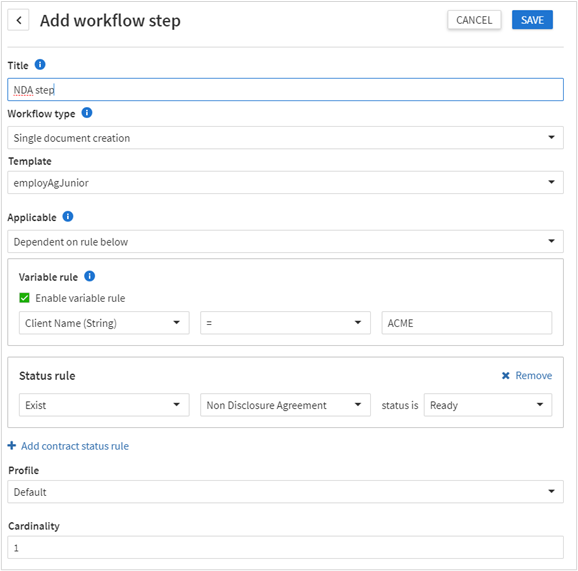Open the Template dropdown showing employAgJunior
The height and width of the screenshot is (571, 578).
285,182
